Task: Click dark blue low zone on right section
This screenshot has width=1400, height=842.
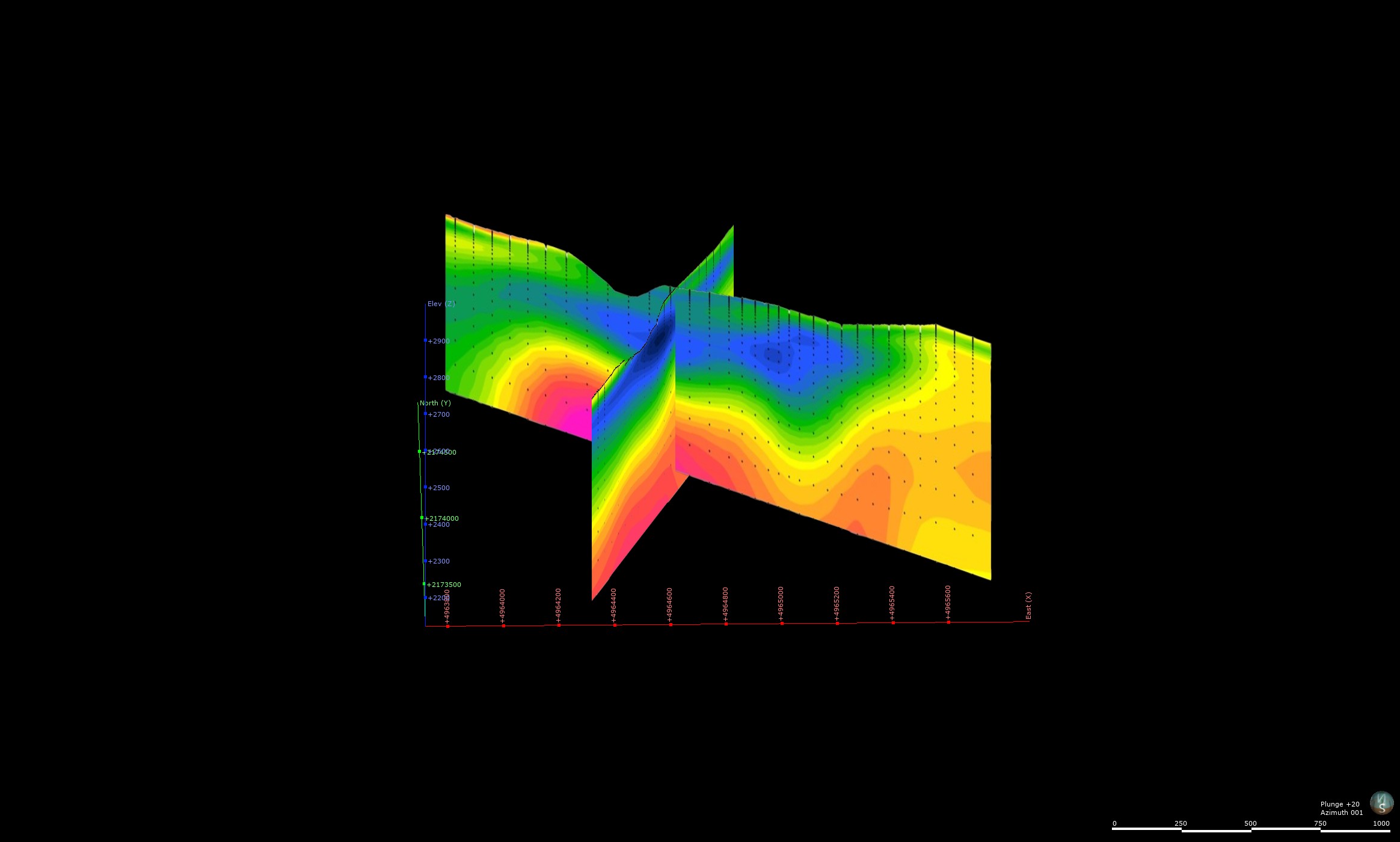Action: [774, 355]
